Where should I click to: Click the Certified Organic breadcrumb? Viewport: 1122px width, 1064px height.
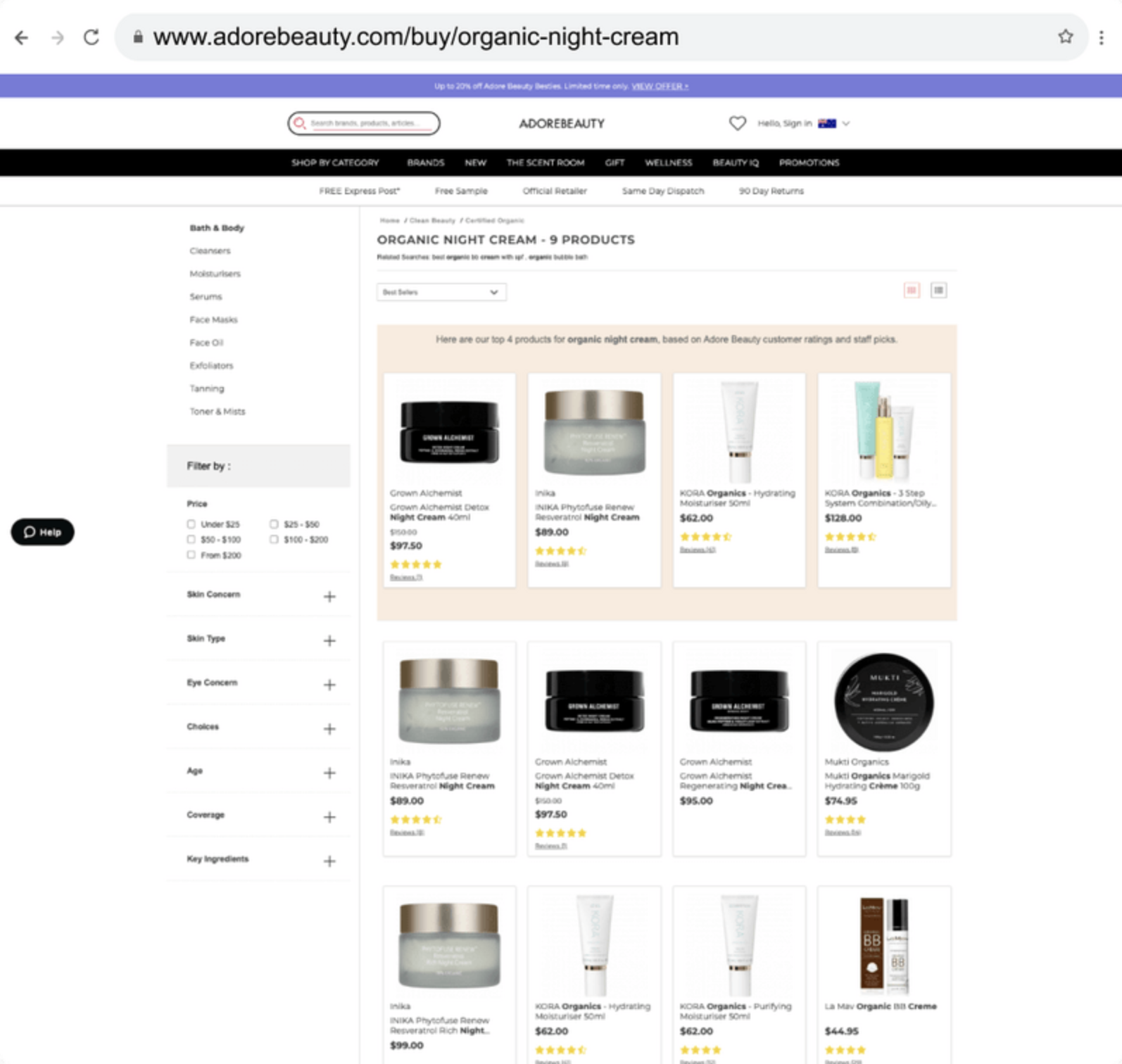click(495, 220)
